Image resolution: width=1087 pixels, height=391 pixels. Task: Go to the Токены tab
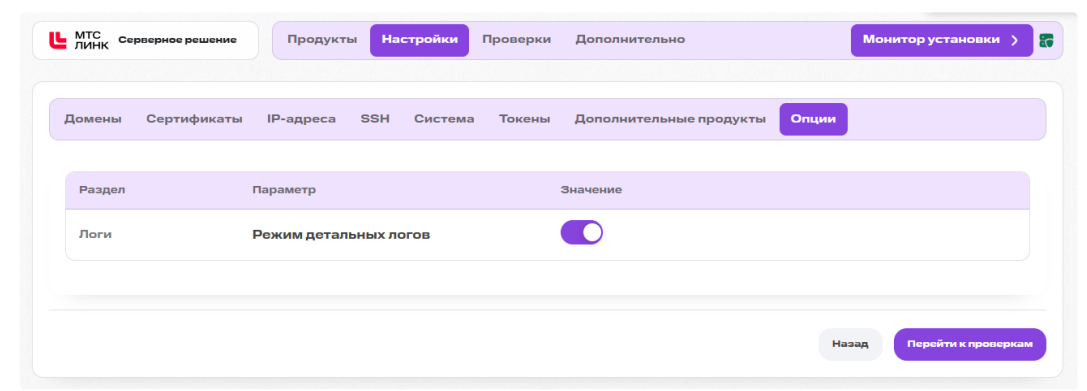point(525,119)
